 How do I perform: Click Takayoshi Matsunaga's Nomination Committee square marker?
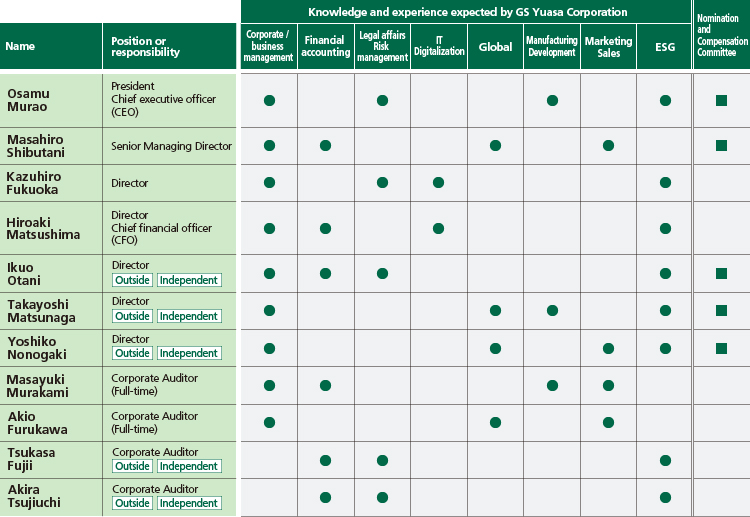point(721,310)
